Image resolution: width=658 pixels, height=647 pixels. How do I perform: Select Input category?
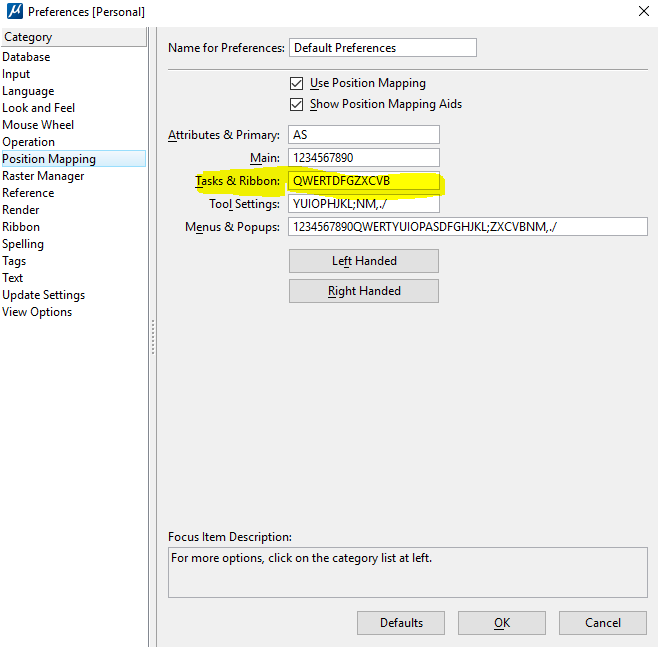pyautogui.click(x=16, y=74)
